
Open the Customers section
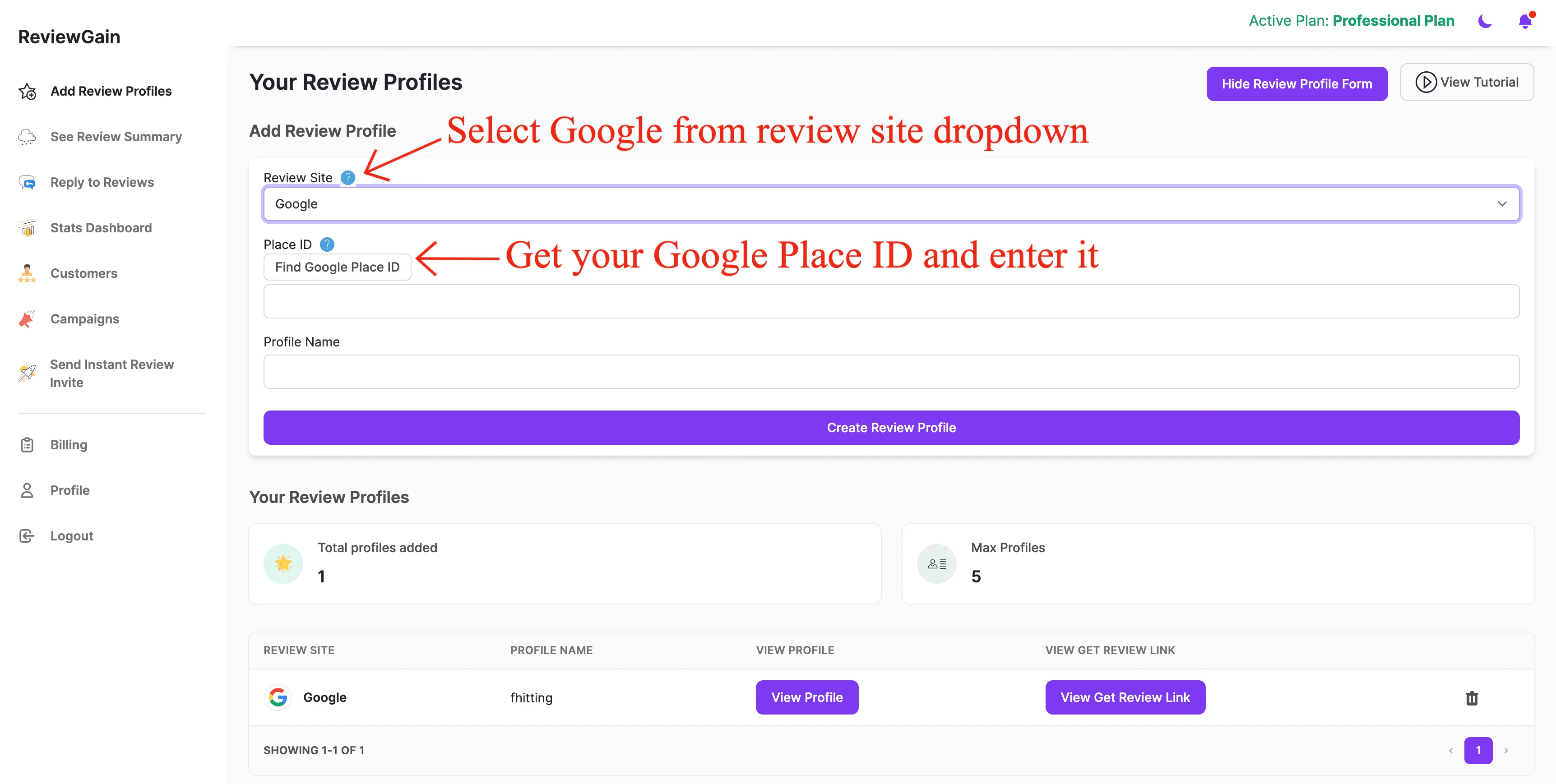point(84,274)
